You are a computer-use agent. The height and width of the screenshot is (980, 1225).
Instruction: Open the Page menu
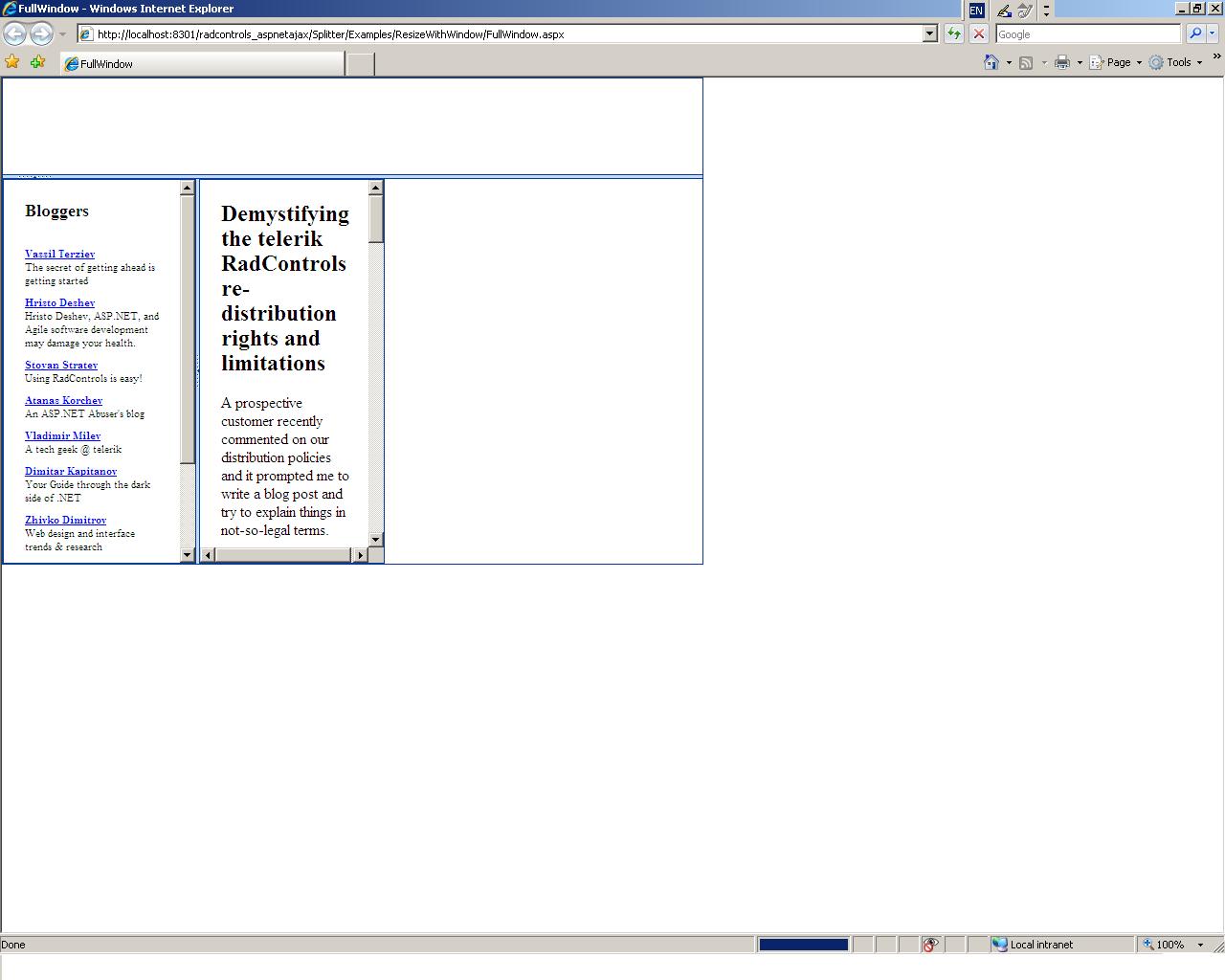[x=1116, y=62]
